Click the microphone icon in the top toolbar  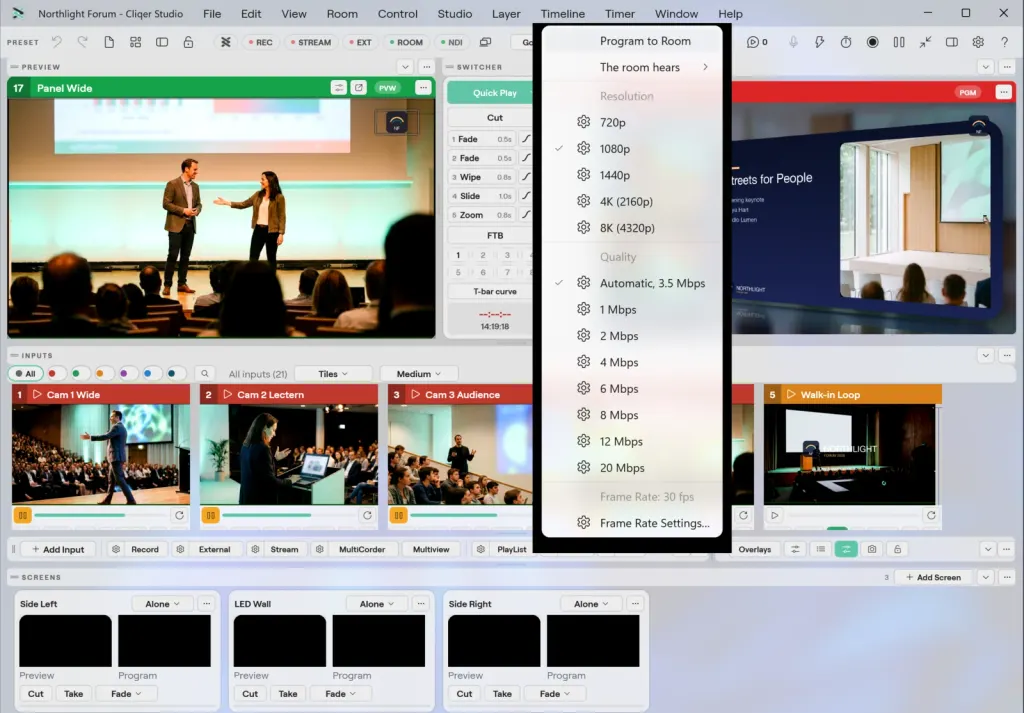(793, 42)
